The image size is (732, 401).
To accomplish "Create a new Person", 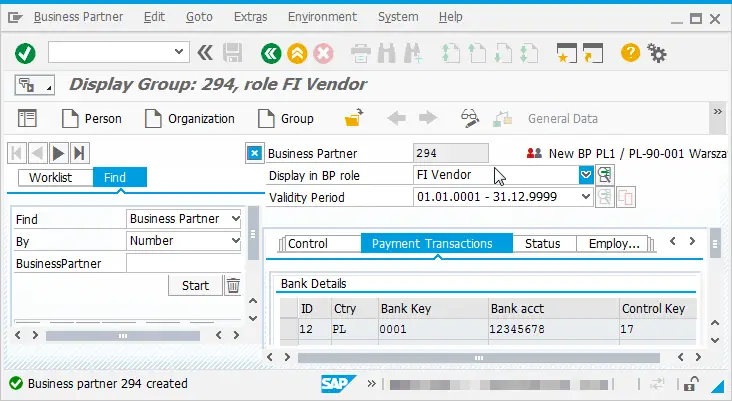I will (92, 119).
